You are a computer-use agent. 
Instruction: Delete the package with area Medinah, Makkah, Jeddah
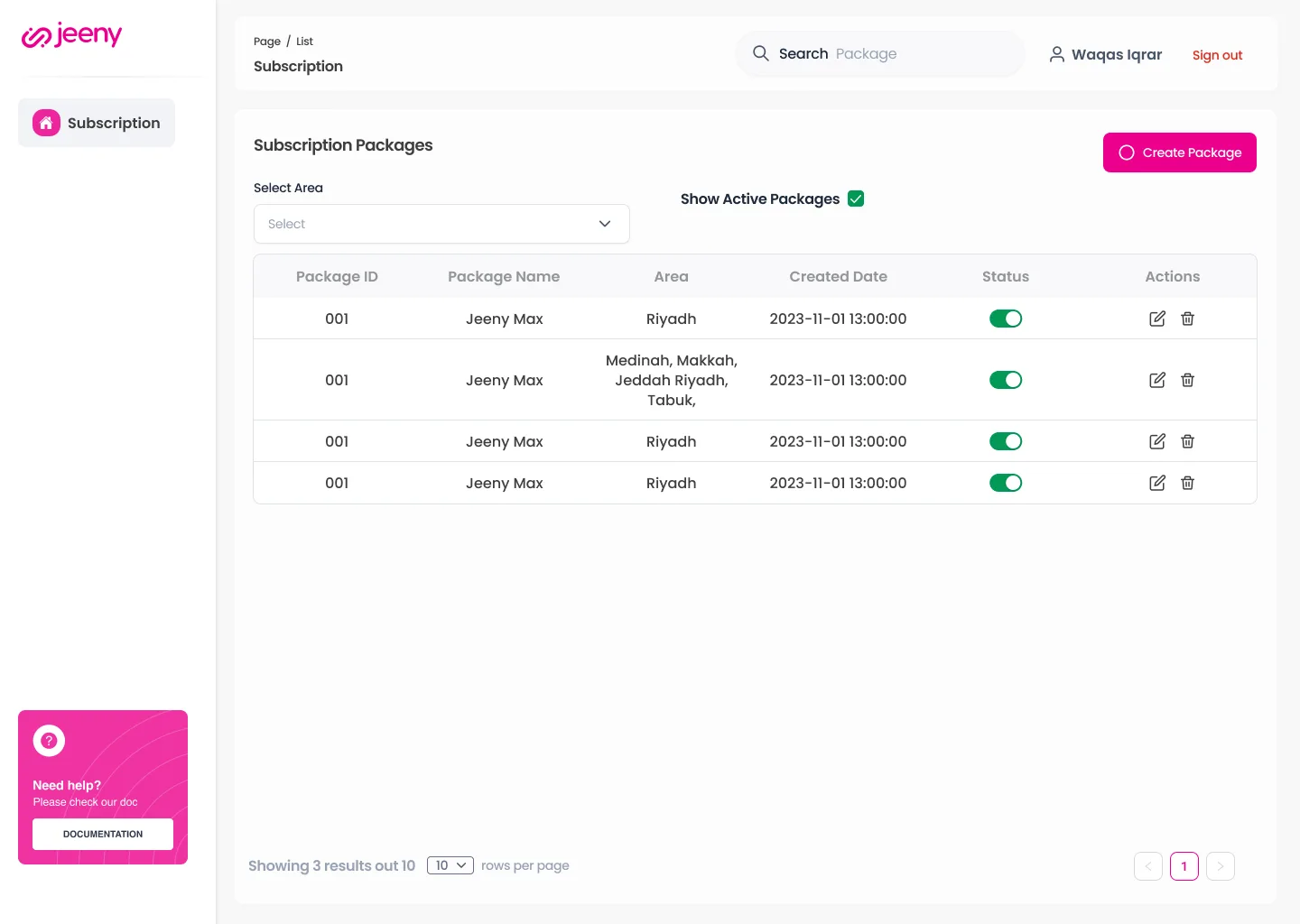[x=1188, y=380]
